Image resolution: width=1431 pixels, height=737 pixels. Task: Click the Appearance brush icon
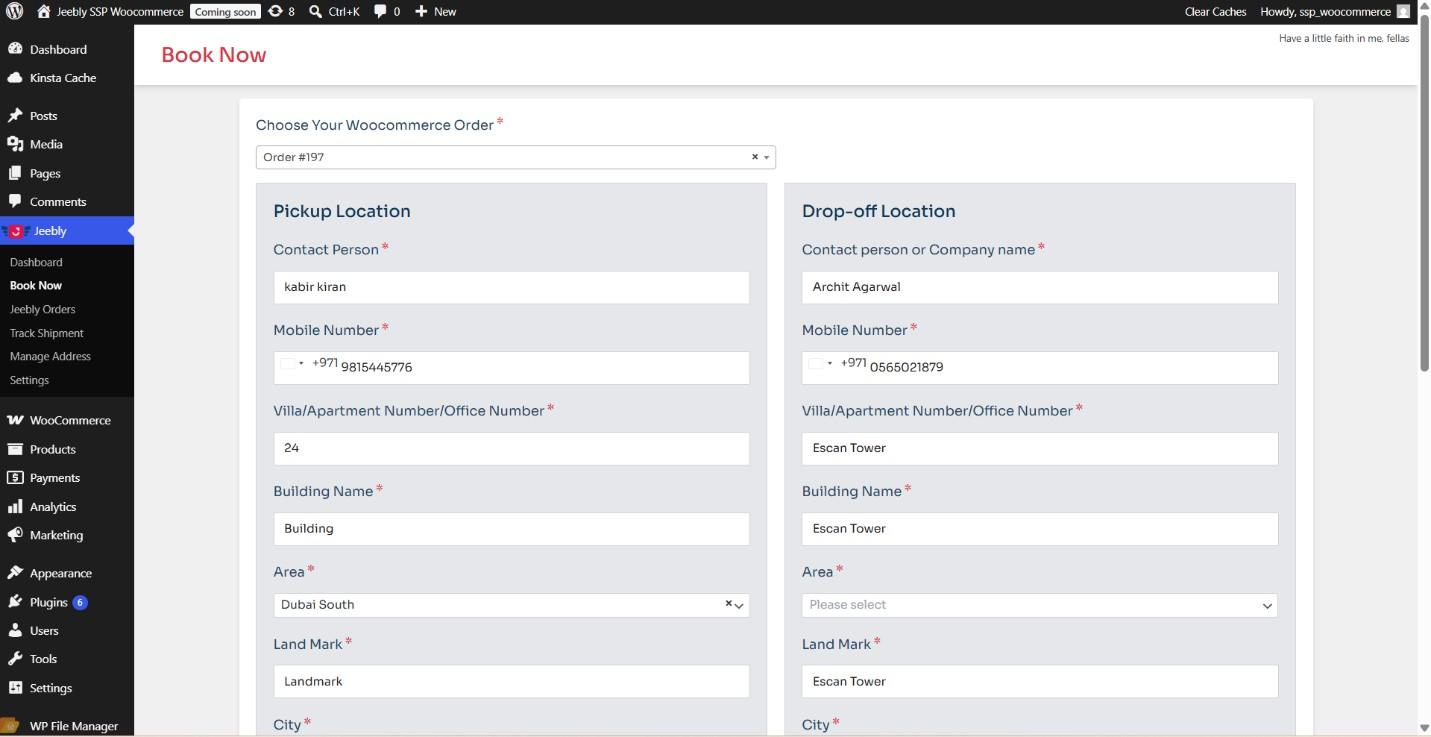(x=15, y=573)
